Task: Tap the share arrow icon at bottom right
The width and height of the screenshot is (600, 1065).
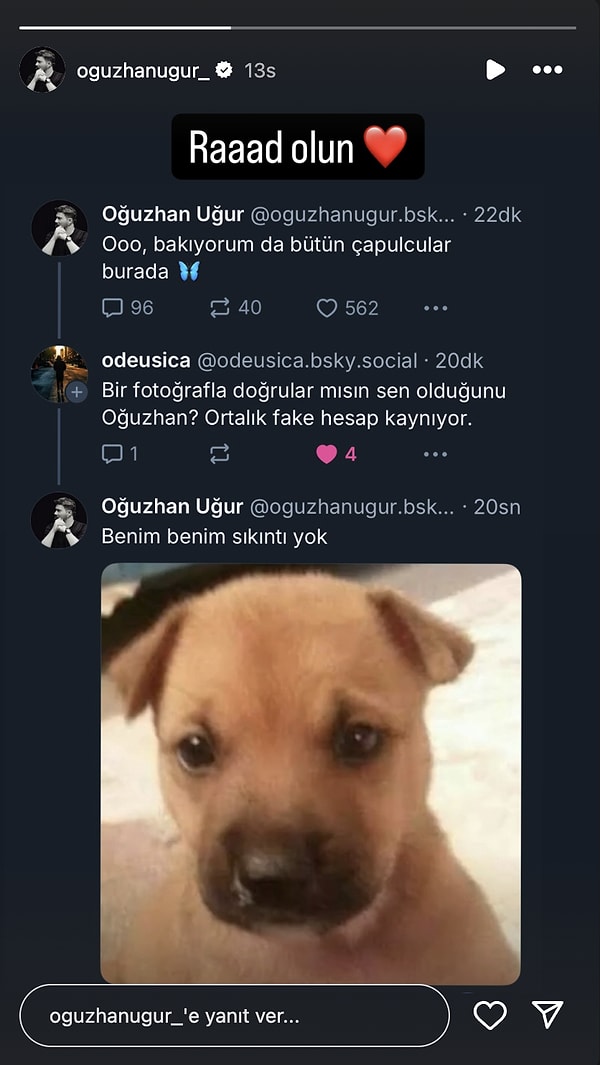Action: click(x=545, y=1015)
